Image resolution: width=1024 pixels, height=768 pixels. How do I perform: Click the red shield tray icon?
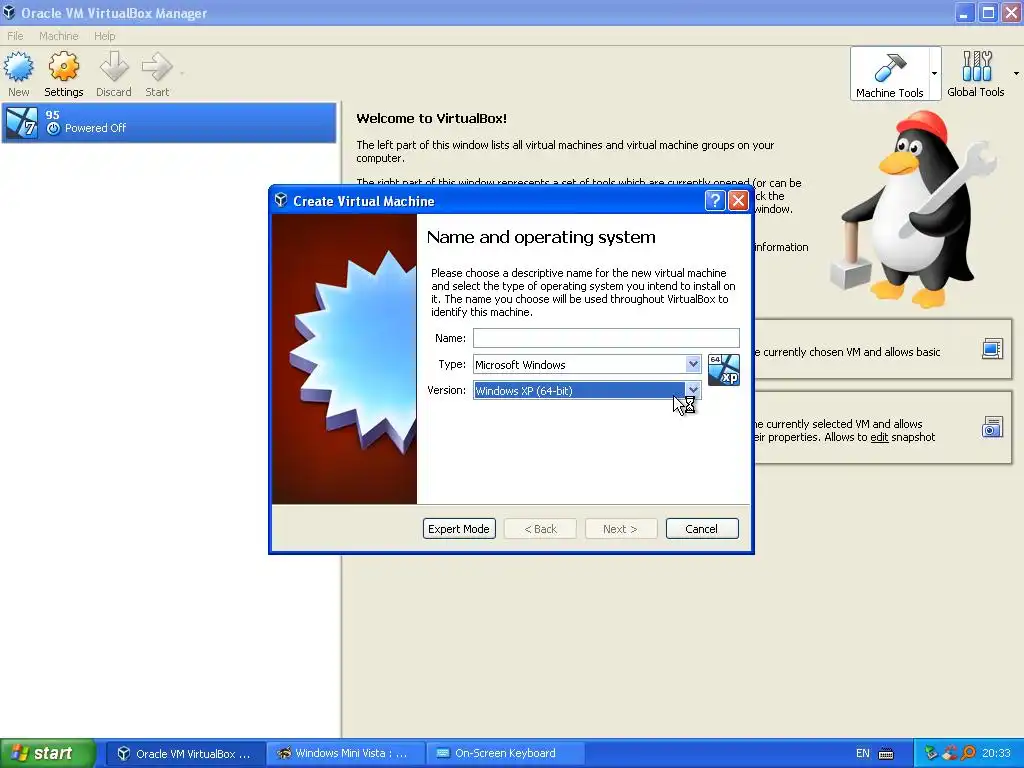(949, 754)
